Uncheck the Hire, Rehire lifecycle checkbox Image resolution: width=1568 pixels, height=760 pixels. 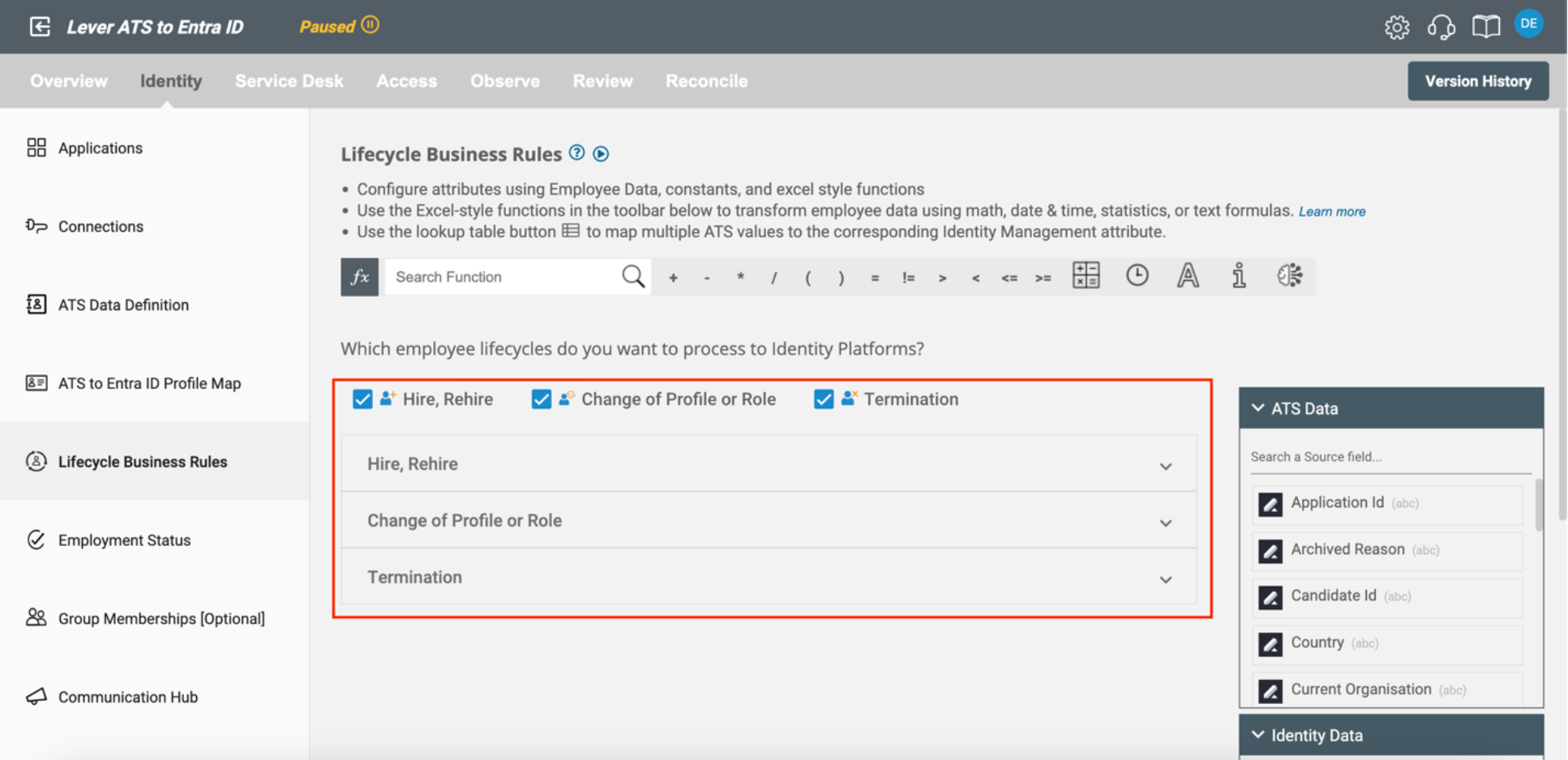click(x=362, y=399)
